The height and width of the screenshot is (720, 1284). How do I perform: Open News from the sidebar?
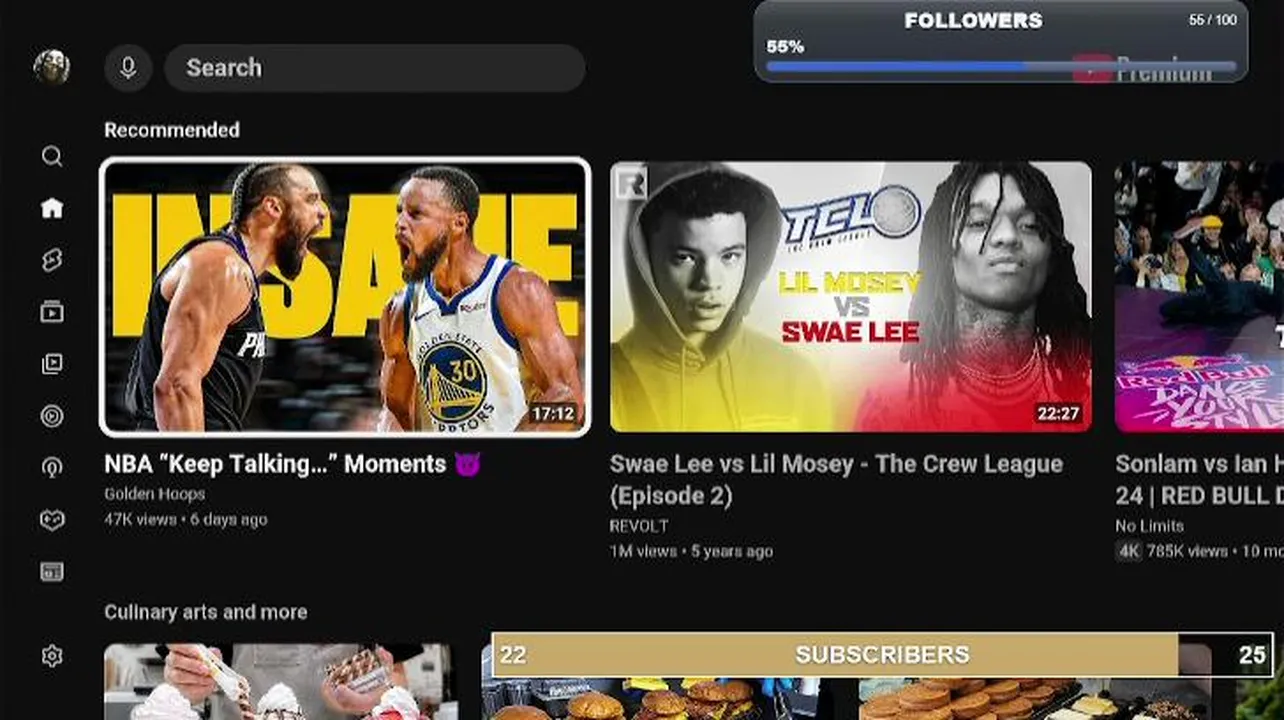coord(52,572)
